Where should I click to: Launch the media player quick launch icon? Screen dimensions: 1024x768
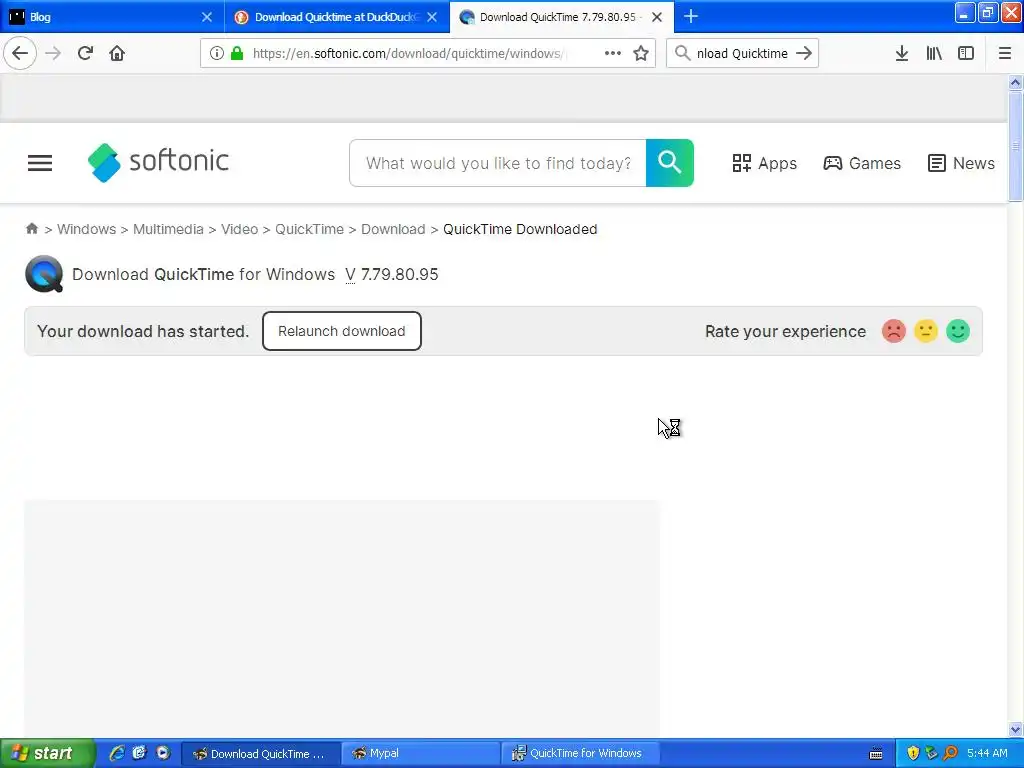pyautogui.click(x=163, y=753)
